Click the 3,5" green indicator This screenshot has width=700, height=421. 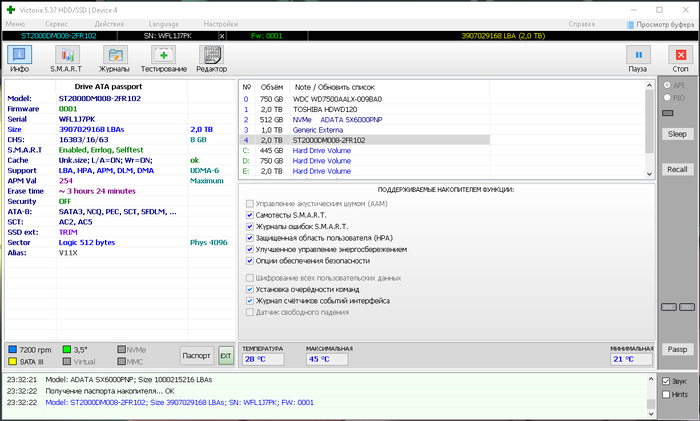[x=67, y=350]
